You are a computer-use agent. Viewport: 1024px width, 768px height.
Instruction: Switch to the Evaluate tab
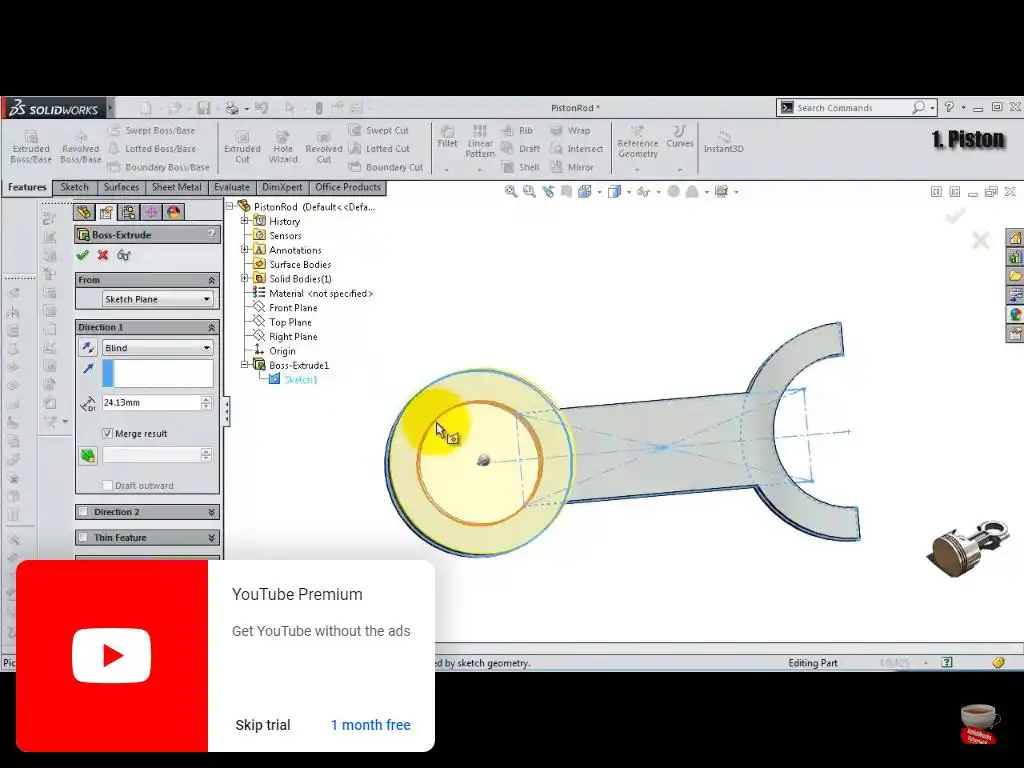[232, 187]
